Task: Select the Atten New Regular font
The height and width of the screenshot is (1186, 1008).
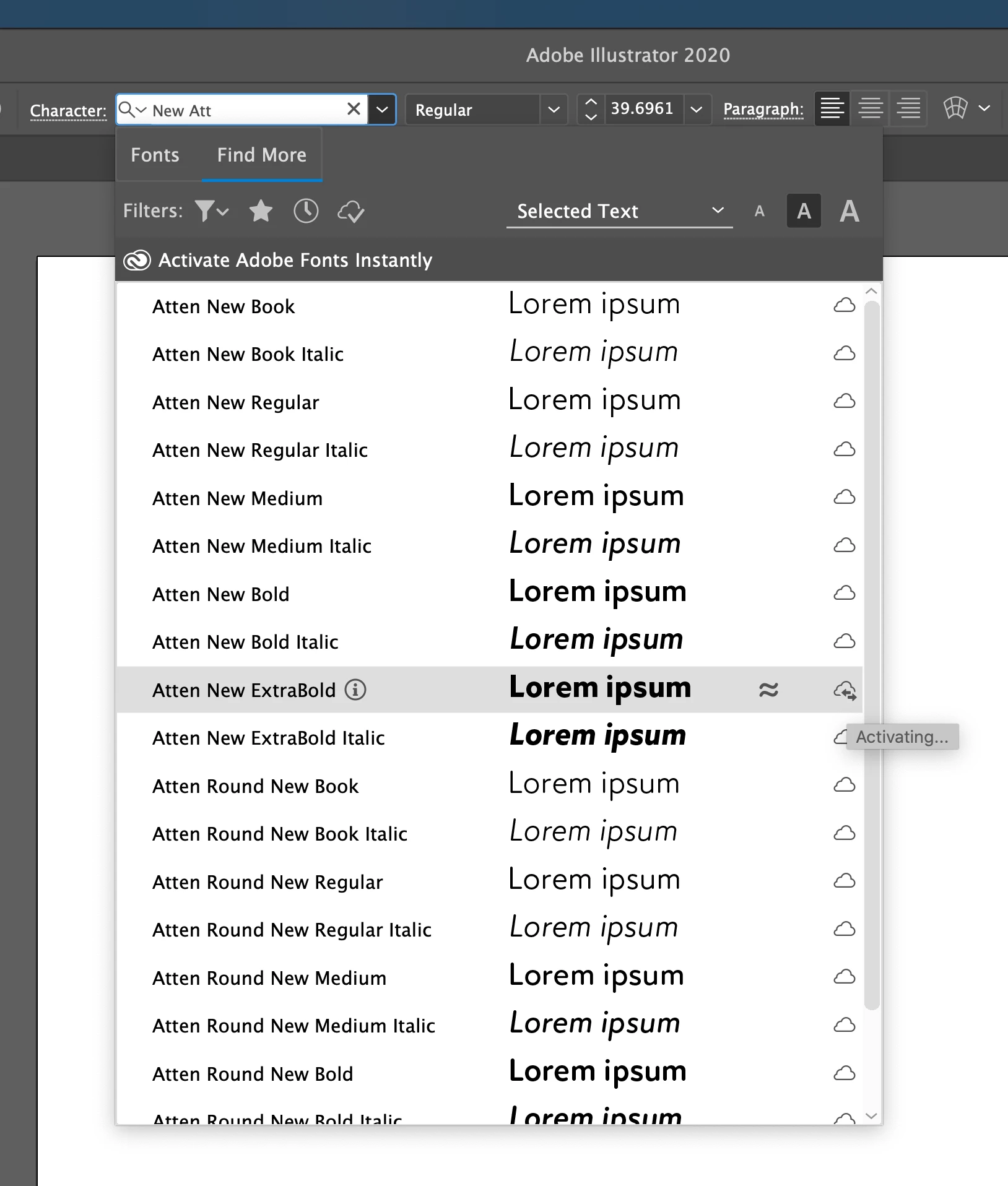Action: [489, 402]
